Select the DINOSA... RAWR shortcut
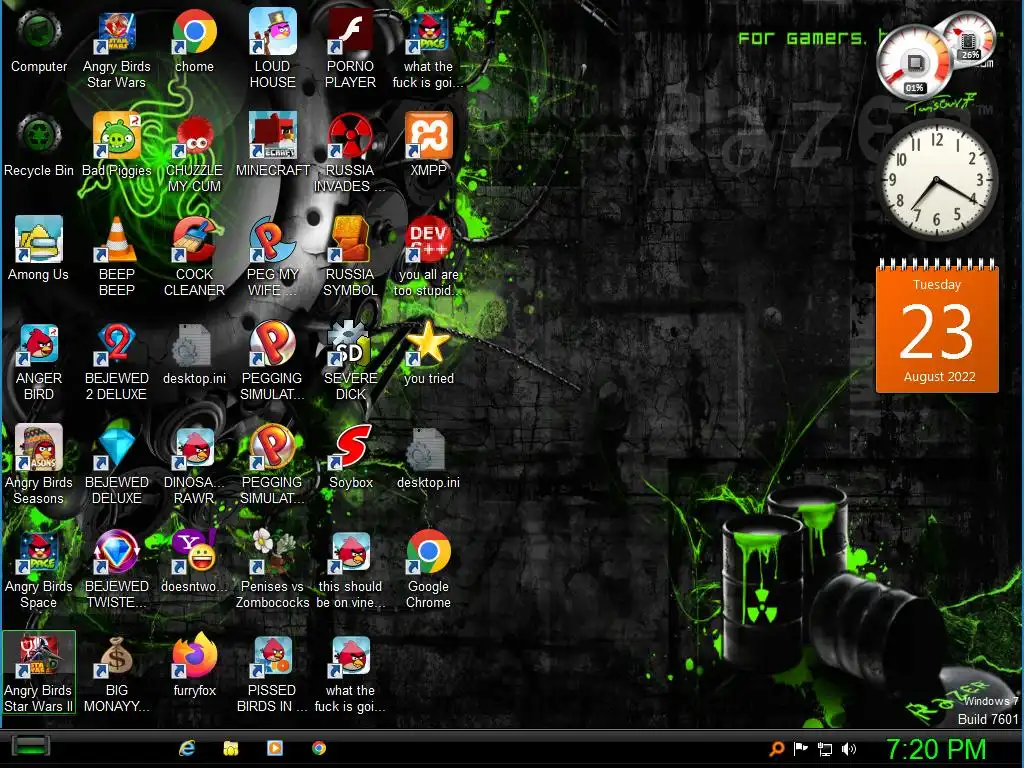This screenshot has height=768, width=1024. (x=194, y=465)
